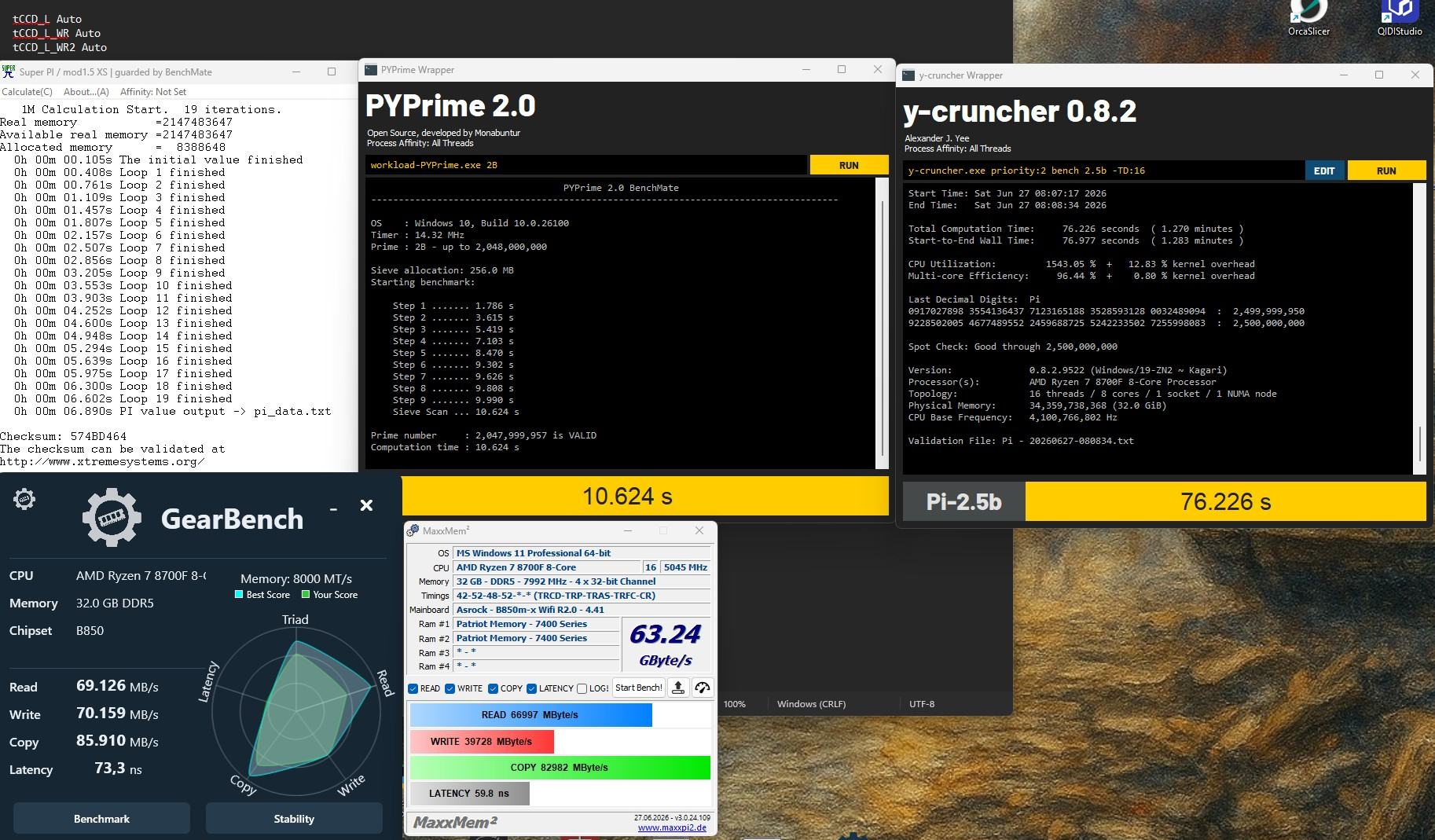The width and height of the screenshot is (1435, 840).
Task: Click UTF-8 encoding in the status bar
Action: [x=922, y=704]
